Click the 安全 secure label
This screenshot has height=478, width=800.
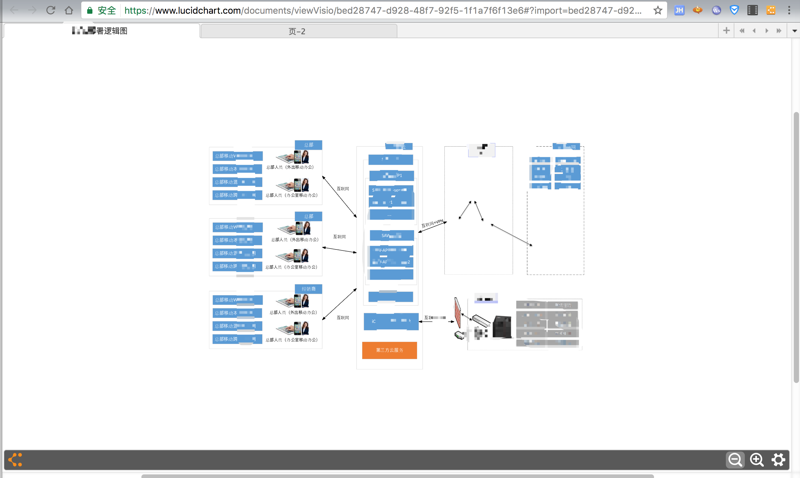[x=107, y=10]
